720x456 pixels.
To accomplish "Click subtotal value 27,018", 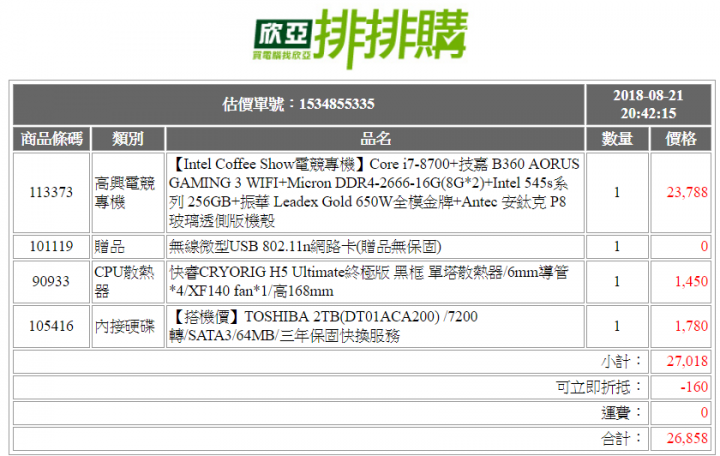I will pos(687,361).
